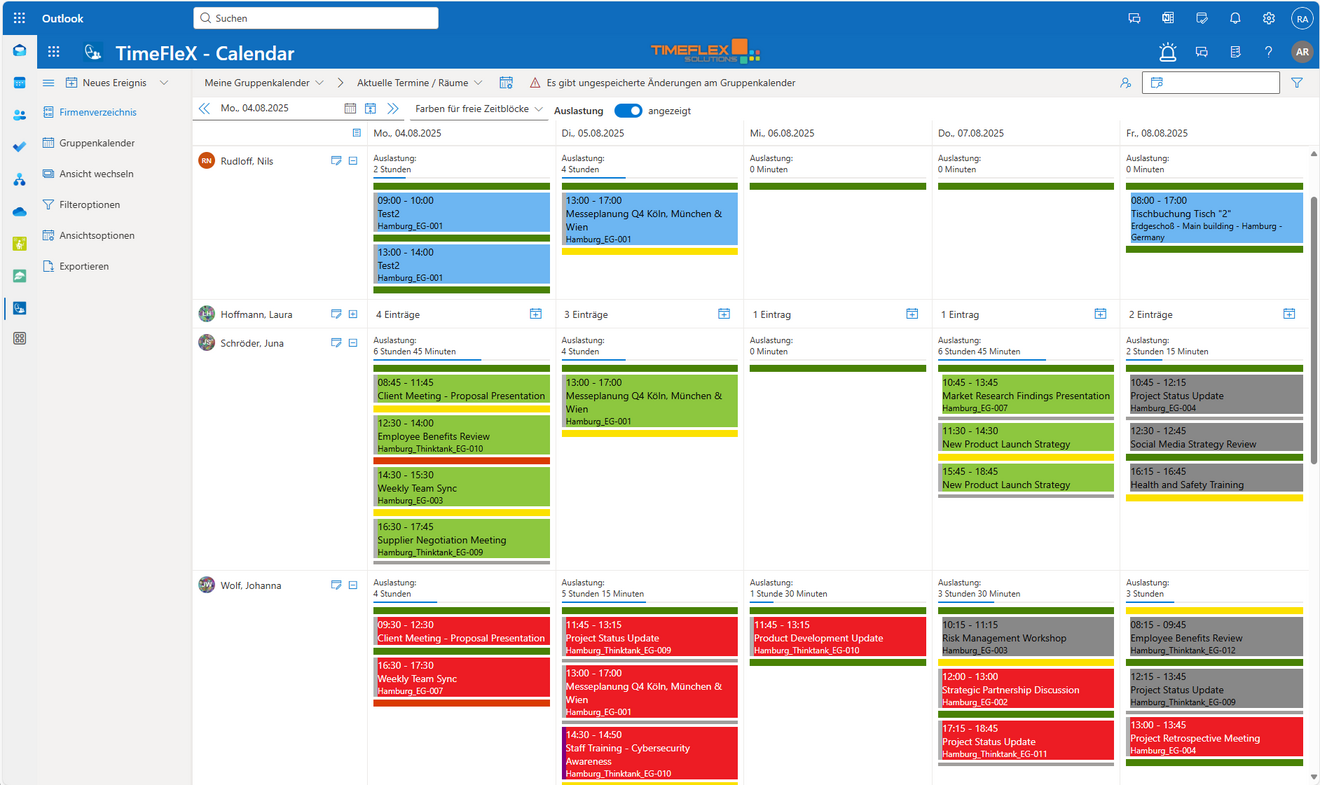Screen dimensions: 1320x785
Task: Jump to today calendar icon
Action: click(x=370, y=108)
